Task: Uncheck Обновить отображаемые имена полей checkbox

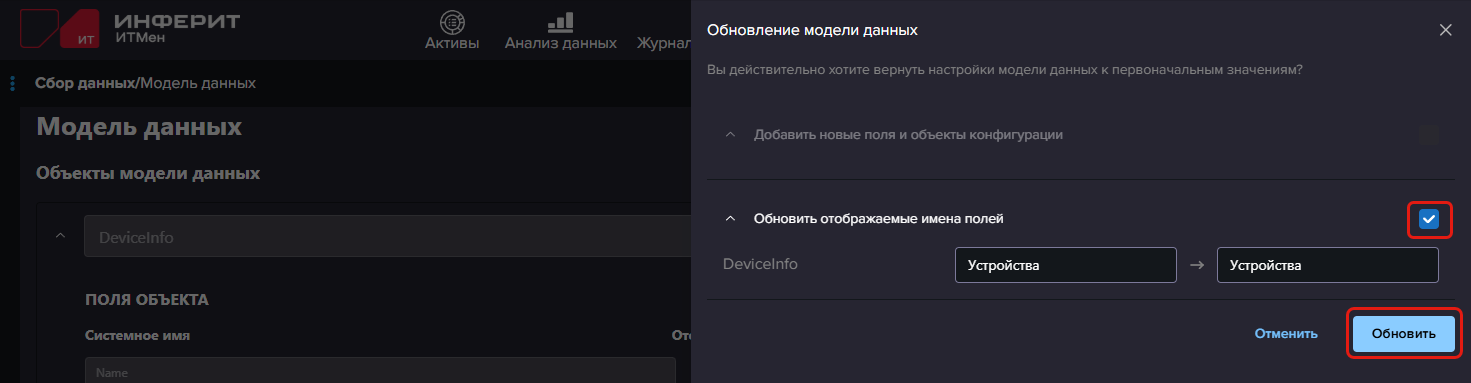Action: click(1429, 219)
